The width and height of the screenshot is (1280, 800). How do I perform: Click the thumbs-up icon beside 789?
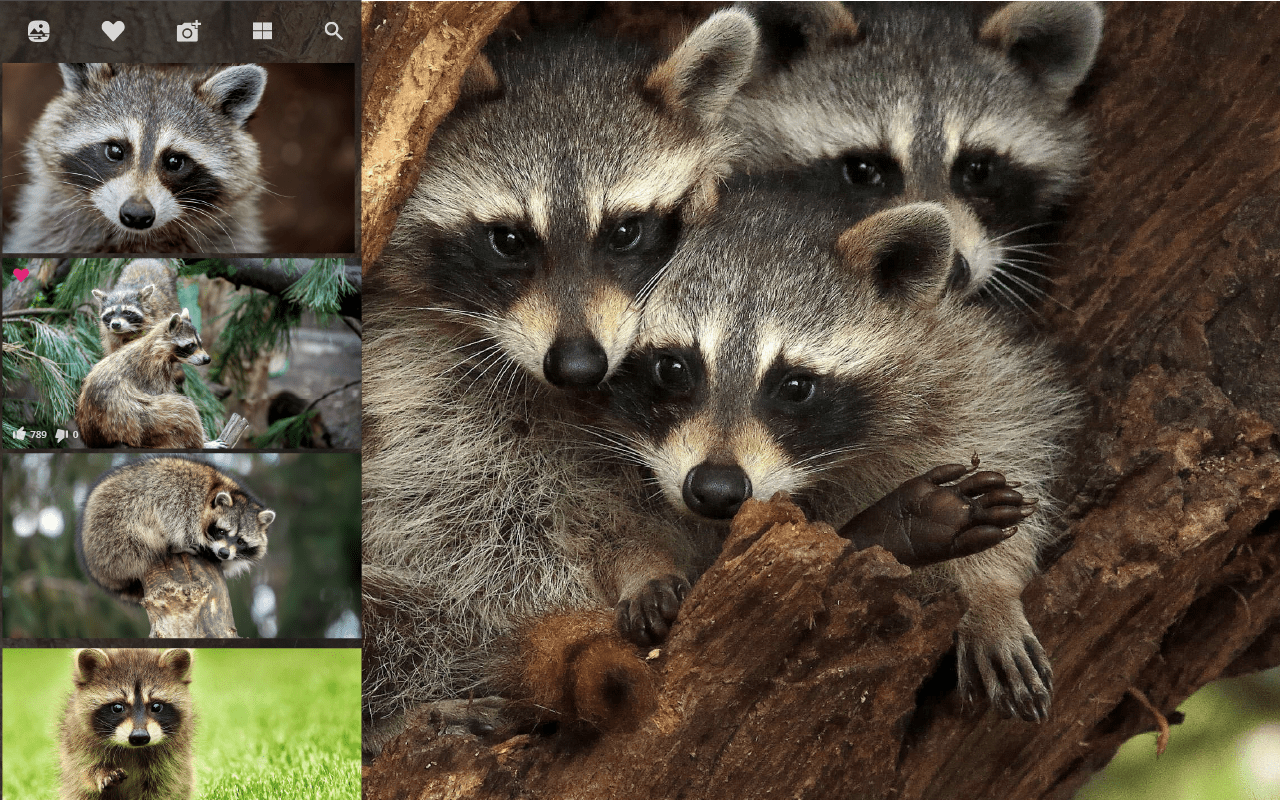[x=19, y=434]
